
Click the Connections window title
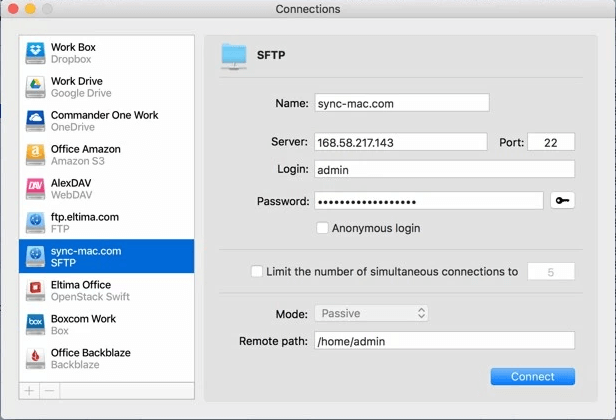(x=308, y=9)
